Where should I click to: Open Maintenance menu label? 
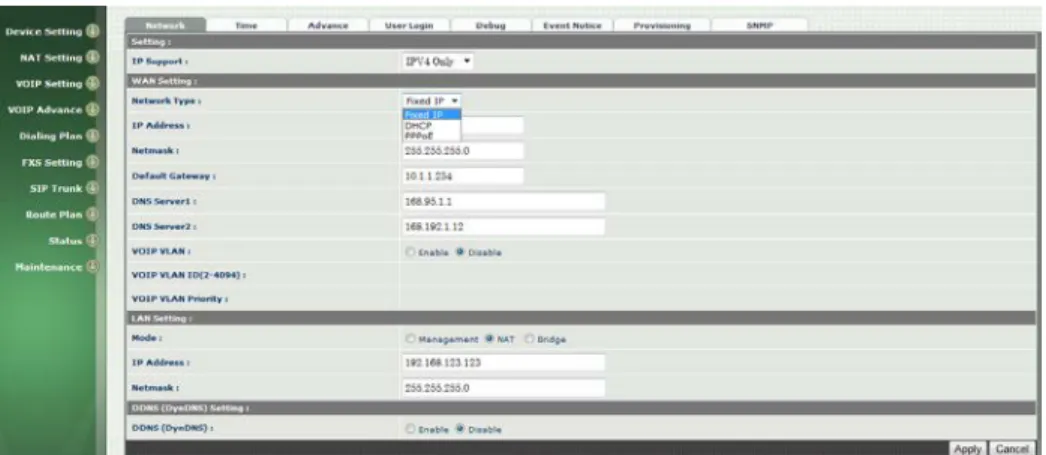[49, 267]
